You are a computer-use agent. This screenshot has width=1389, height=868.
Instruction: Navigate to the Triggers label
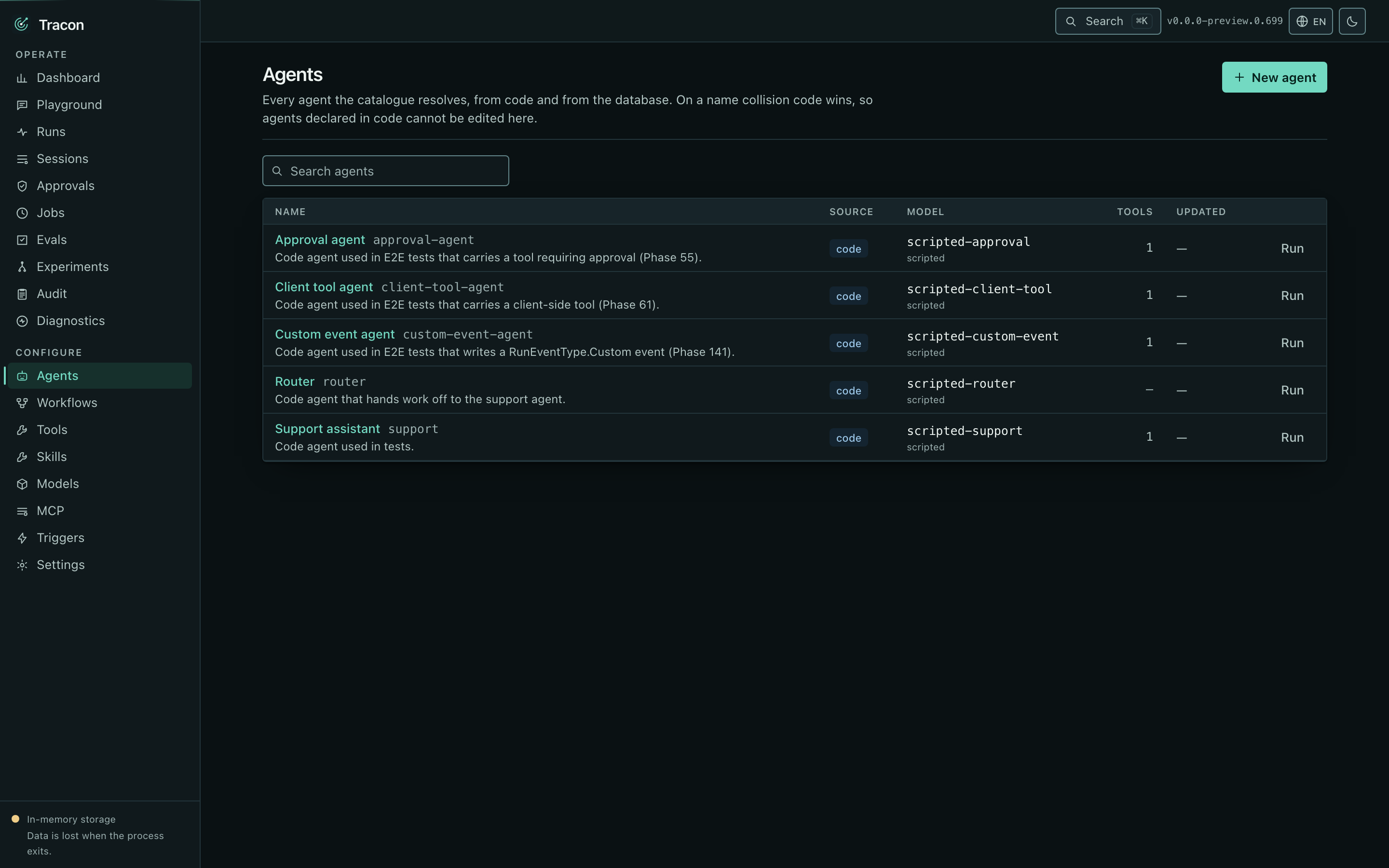(60, 537)
